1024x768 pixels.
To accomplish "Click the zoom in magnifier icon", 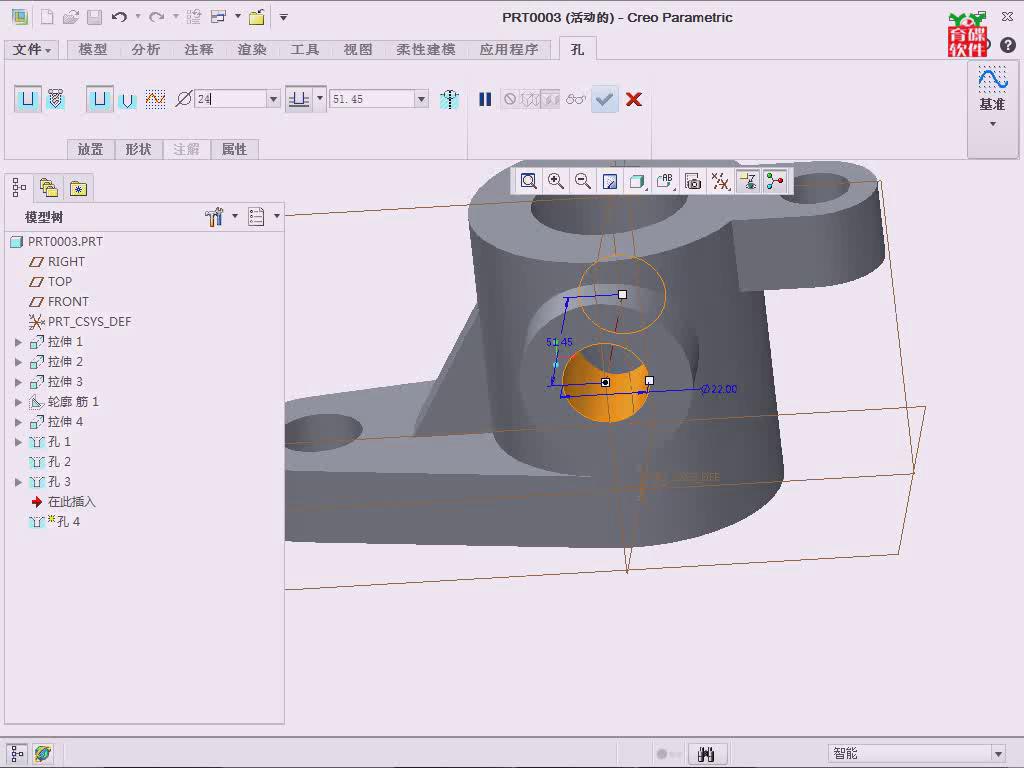I will (x=556, y=181).
